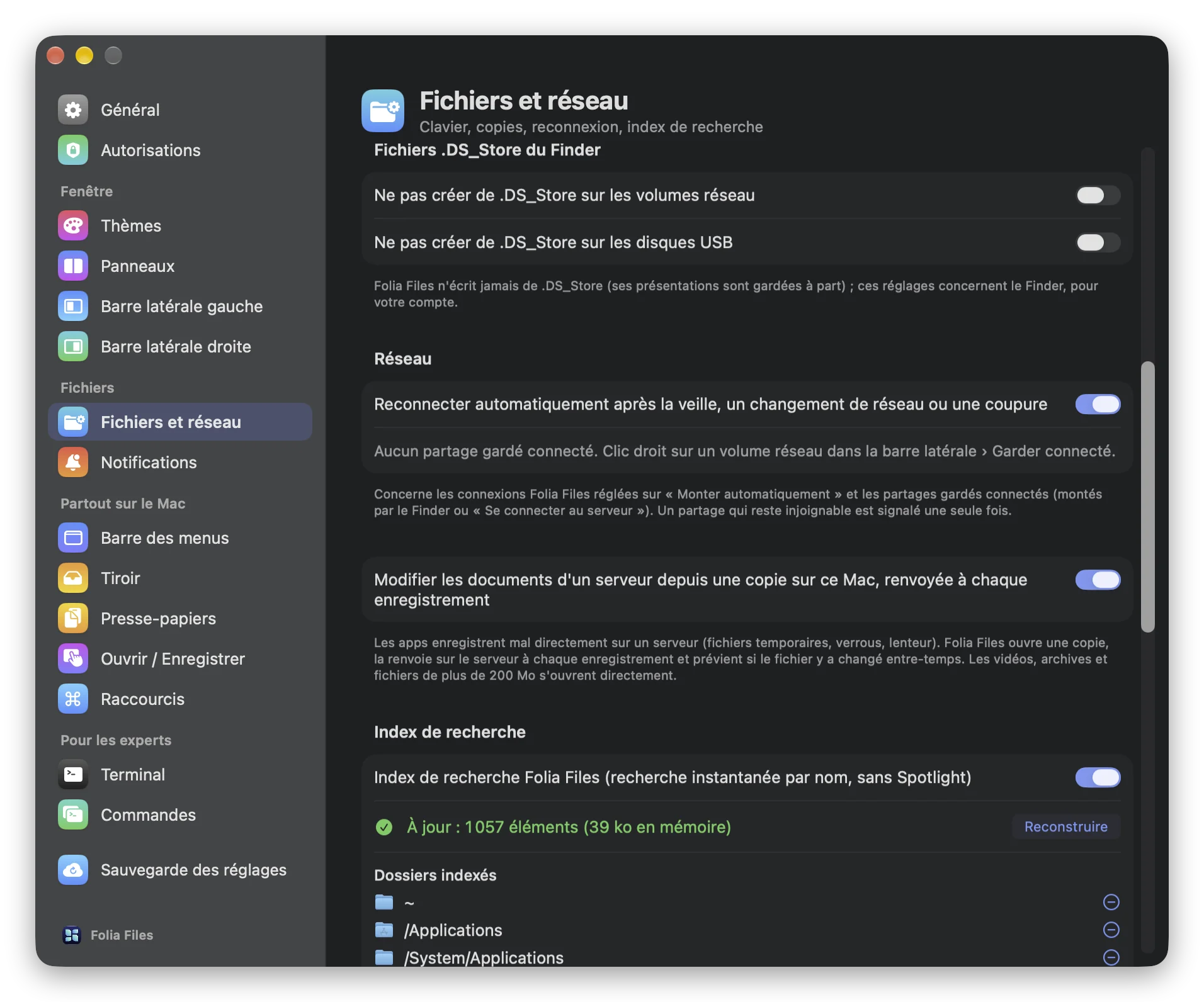Image resolution: width=1204 pixels, height=1002 pixels.
Task: Select the Panneaux split-pane icon
Action: click(73, 266)
